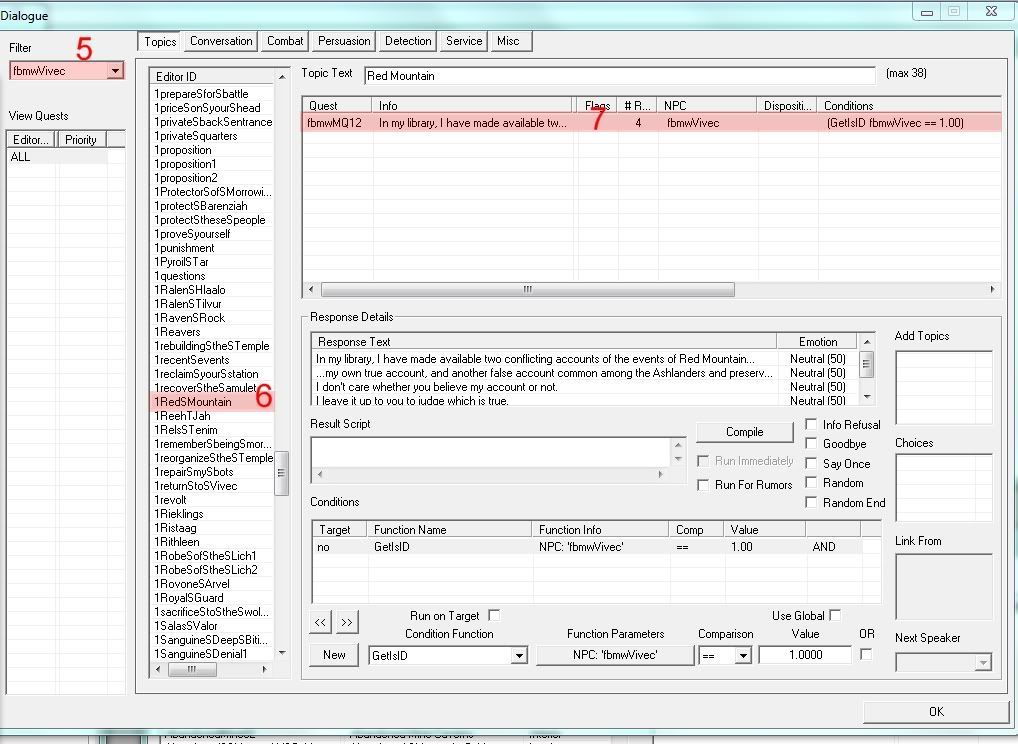
Task: Open the Comparison operator dropdown
Action: [x=743, y=656]
